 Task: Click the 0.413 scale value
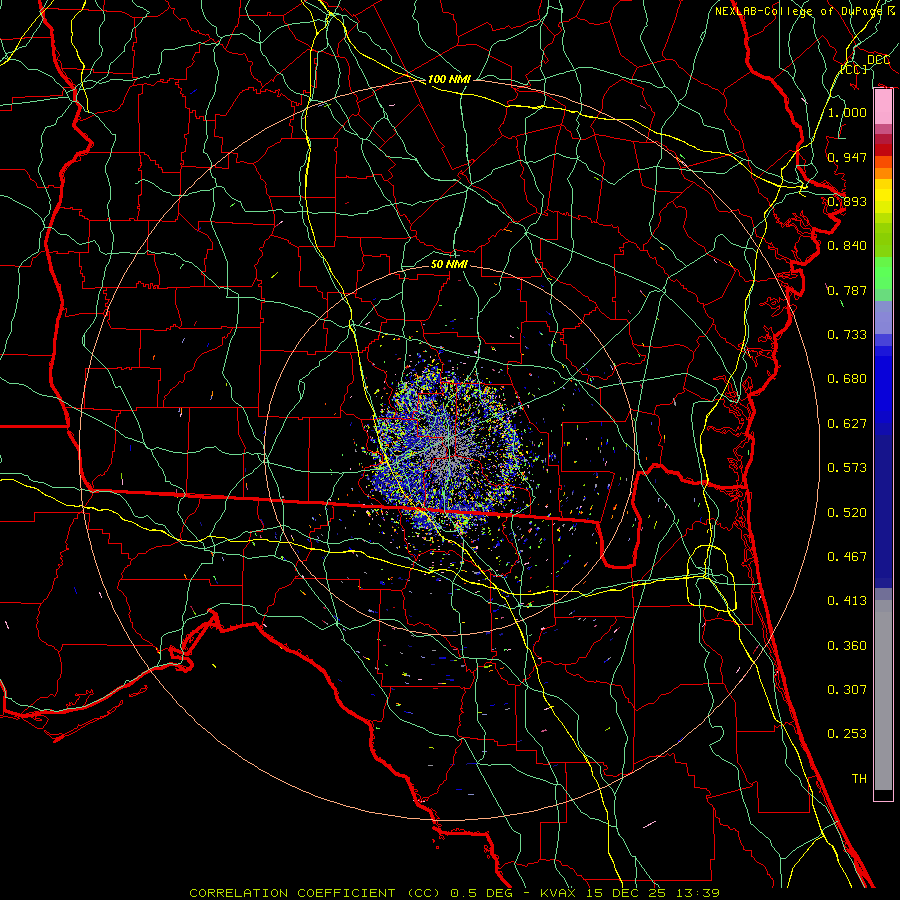847,600
